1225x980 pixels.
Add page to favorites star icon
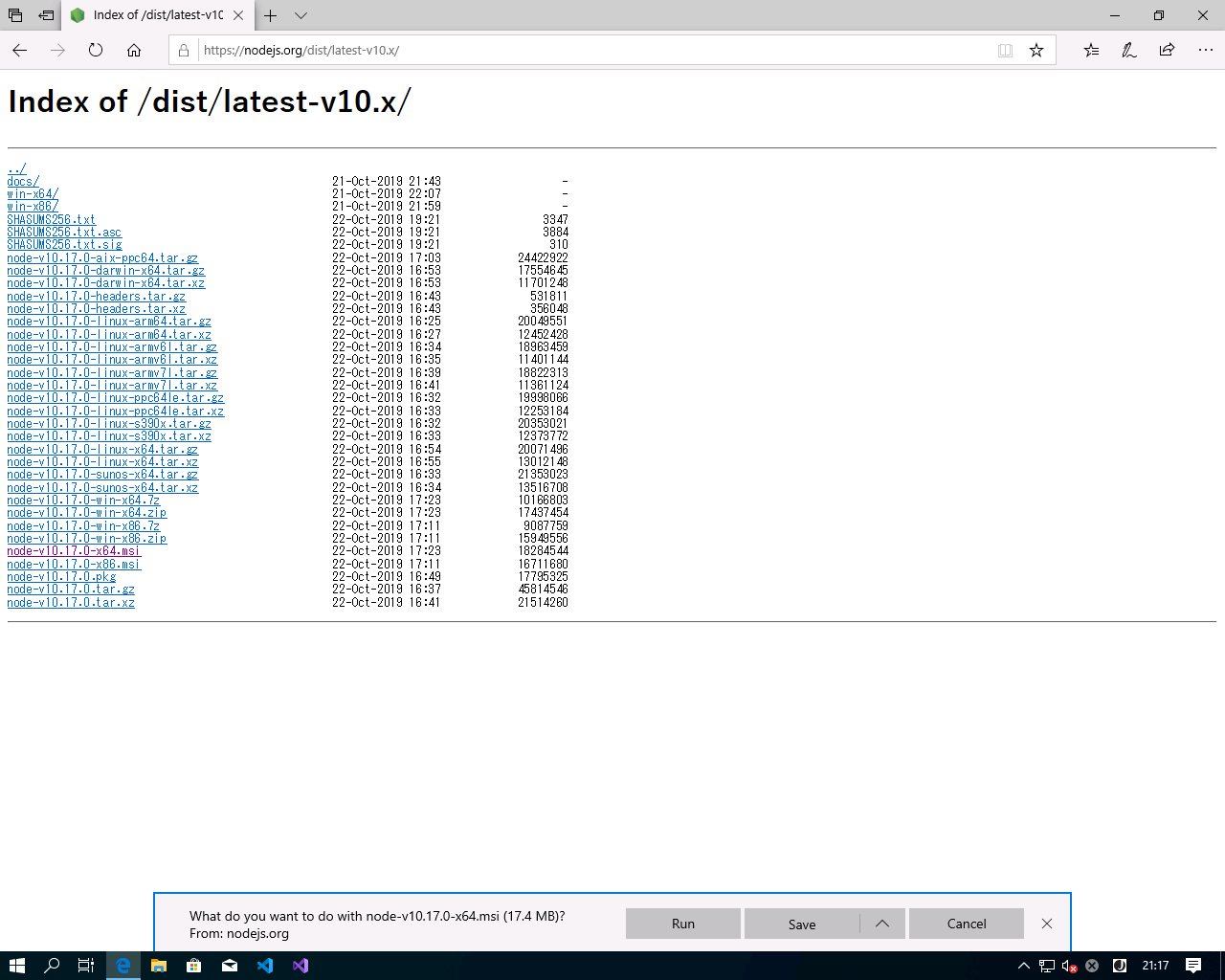click(1036, 50)
